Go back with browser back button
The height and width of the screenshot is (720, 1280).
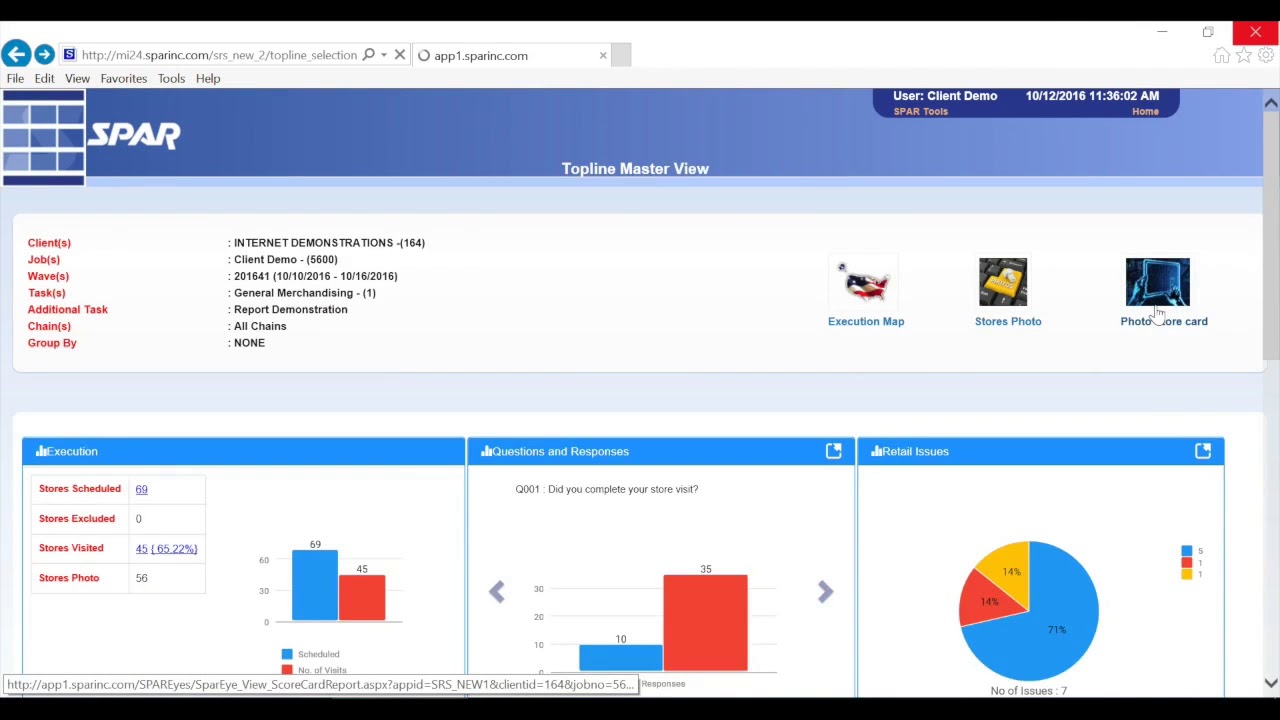(15, 55)
